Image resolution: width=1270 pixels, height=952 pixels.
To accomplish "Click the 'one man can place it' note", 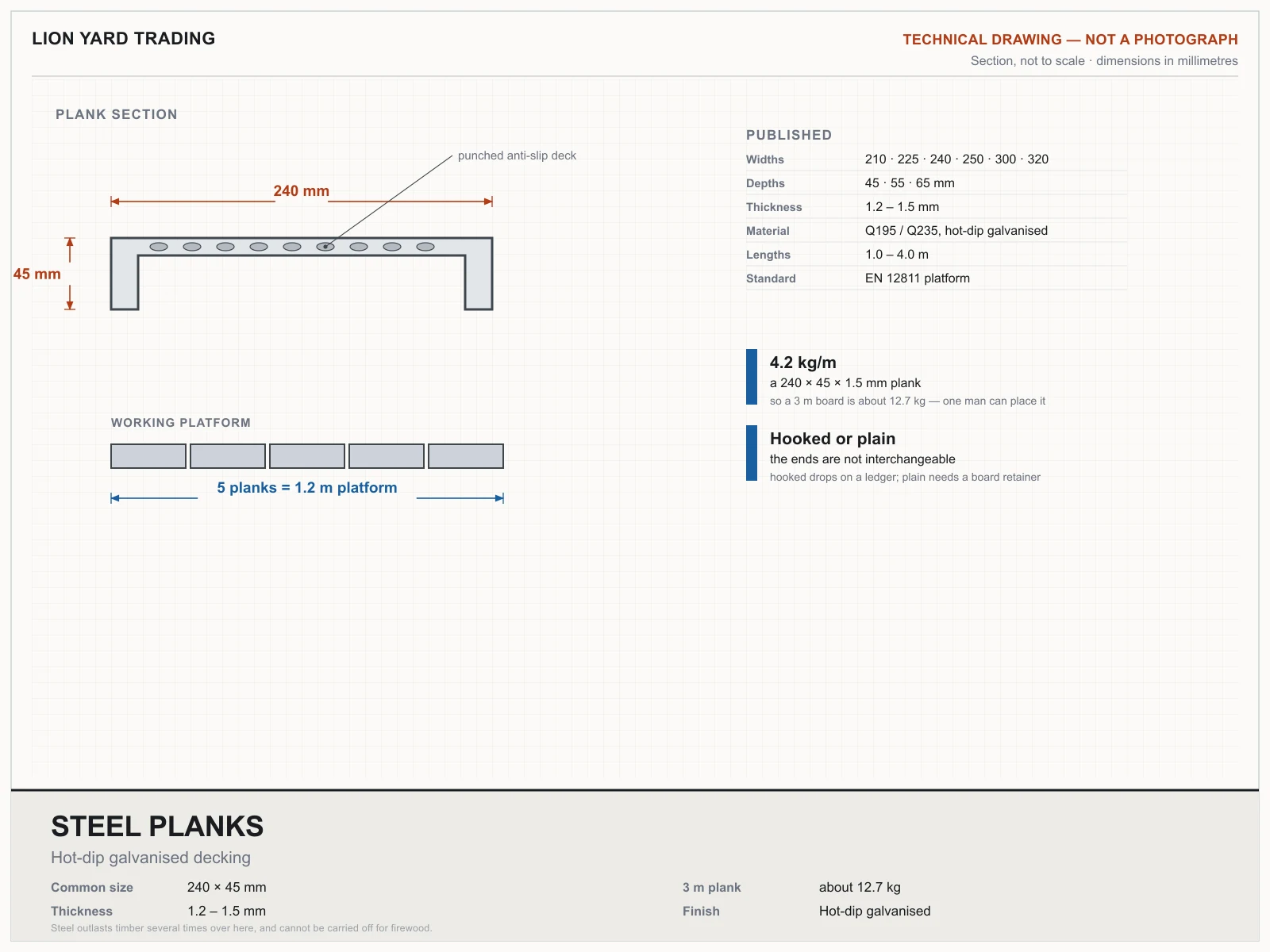I will coord(994,401).
